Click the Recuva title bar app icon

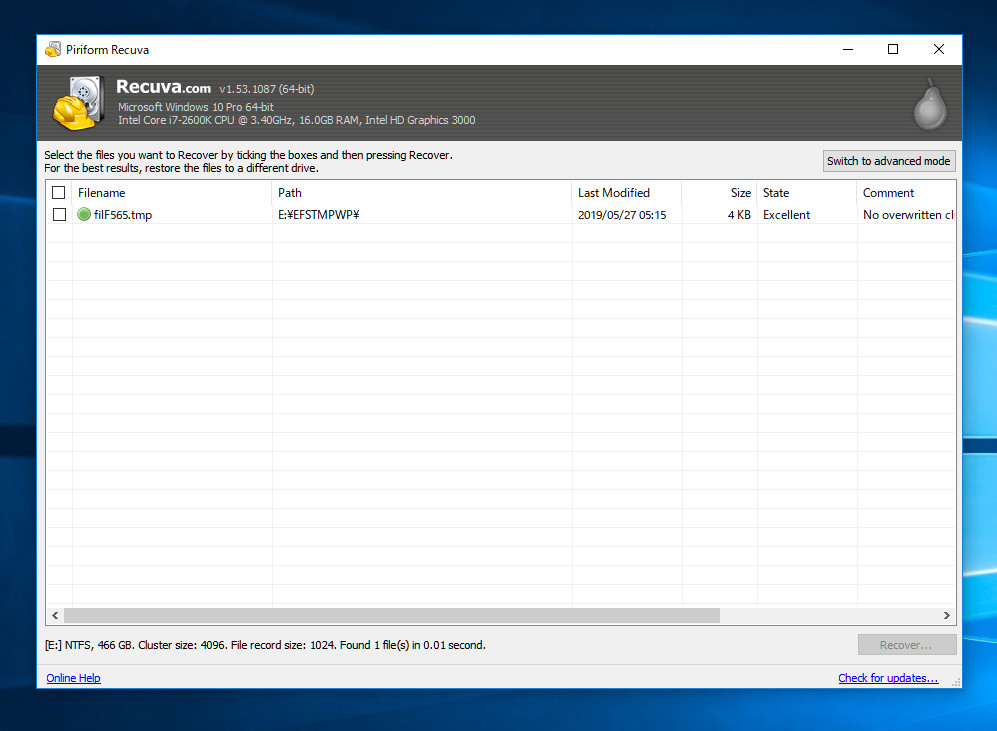[53, 50]
